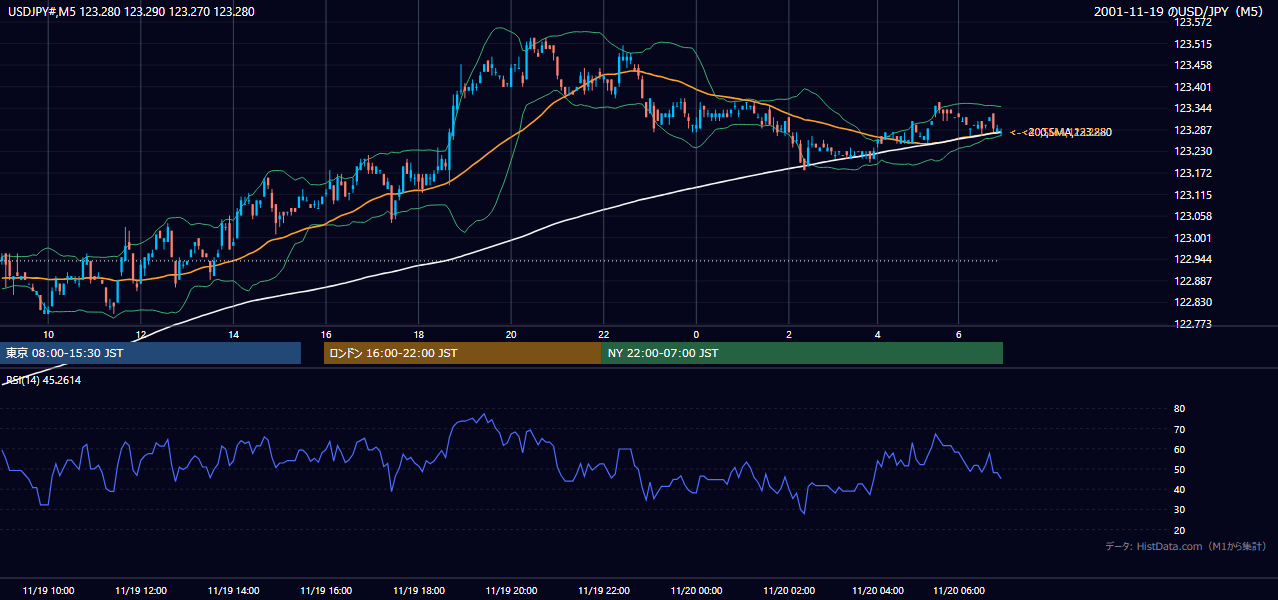This screenshot has height=600, width=1278.
Task: Click hour label 10 under price chart
Action: pyautogui.click(x=48, y=334)
